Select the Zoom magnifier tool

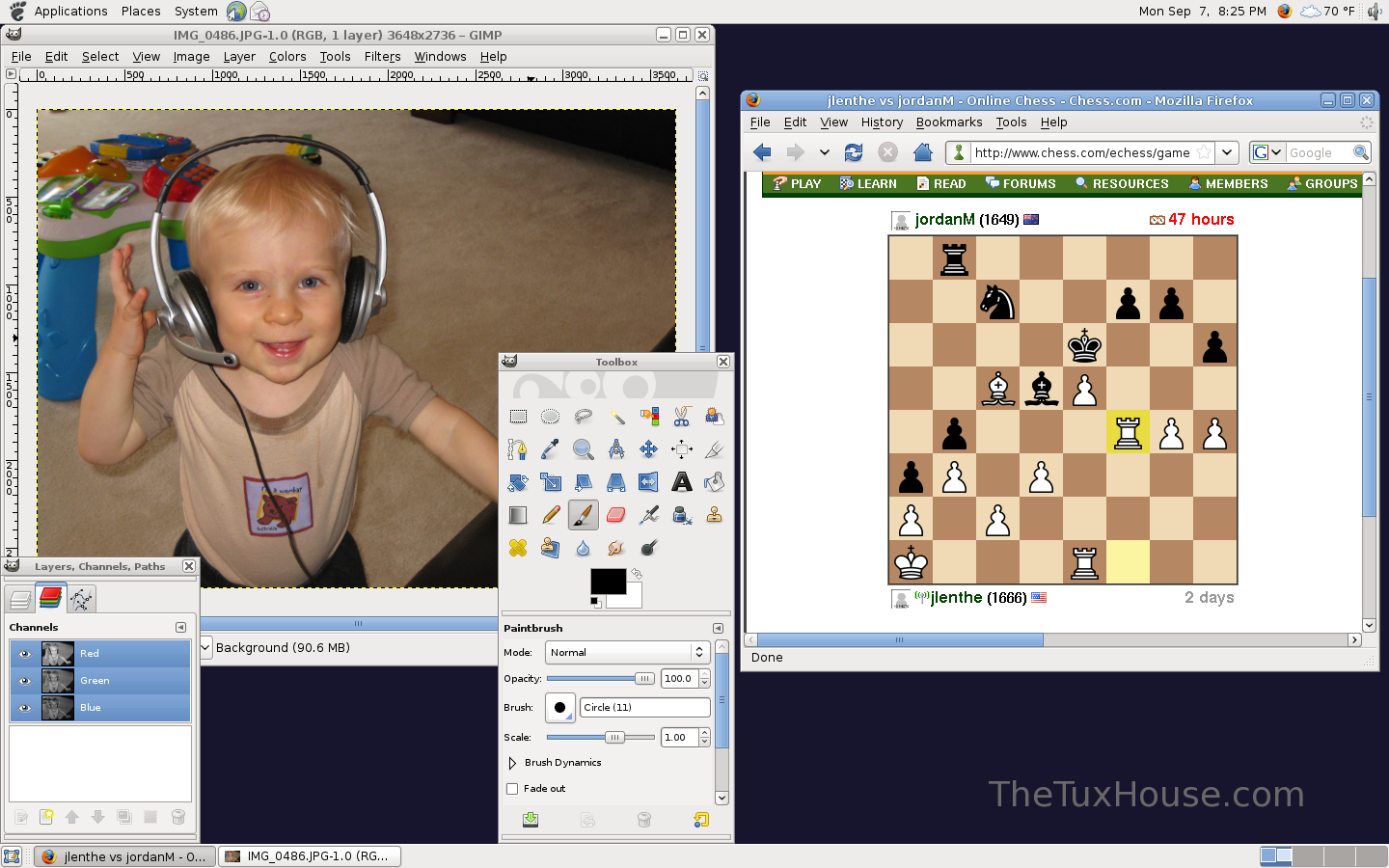click(x=583, y=449)
